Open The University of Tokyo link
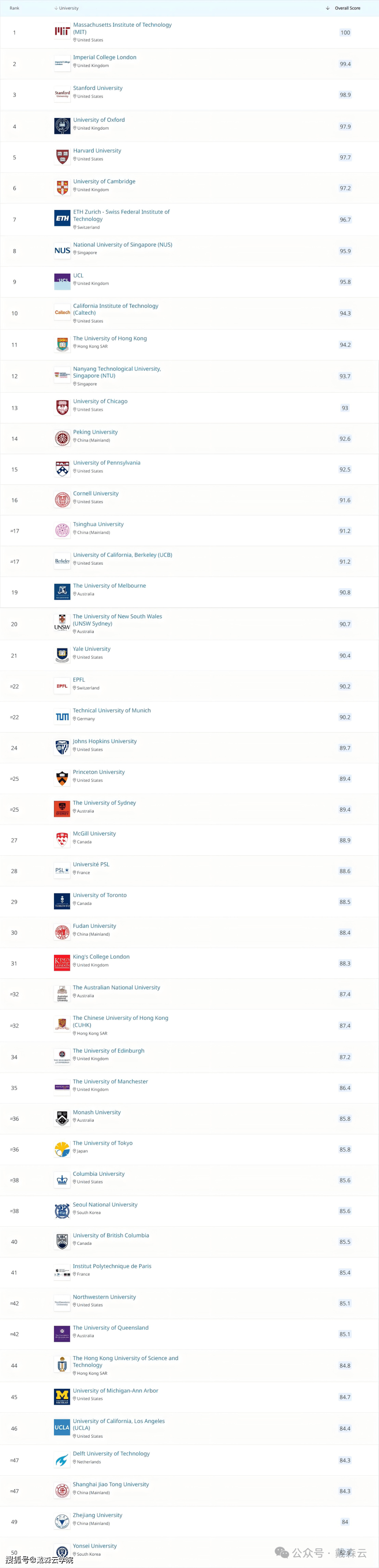 (103, 1143)
